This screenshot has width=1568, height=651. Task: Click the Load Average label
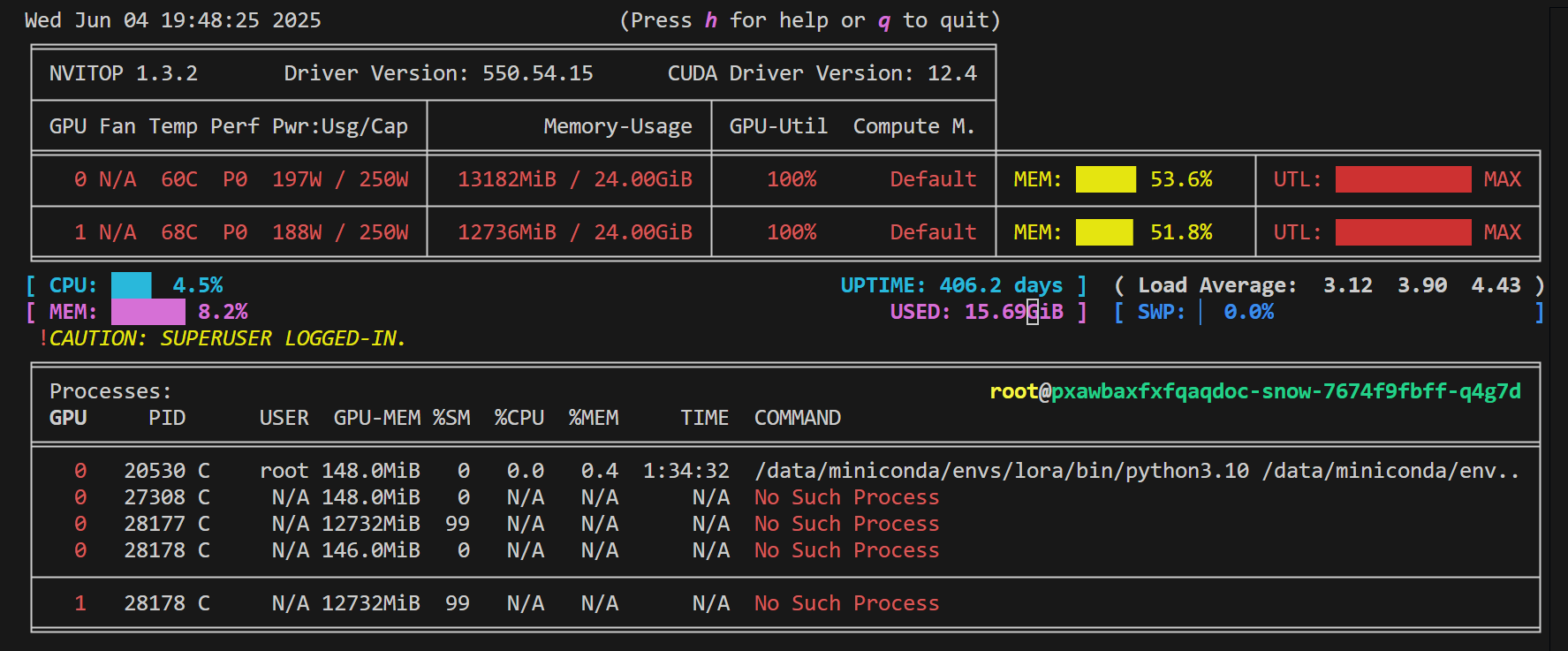click(1217, 285)
